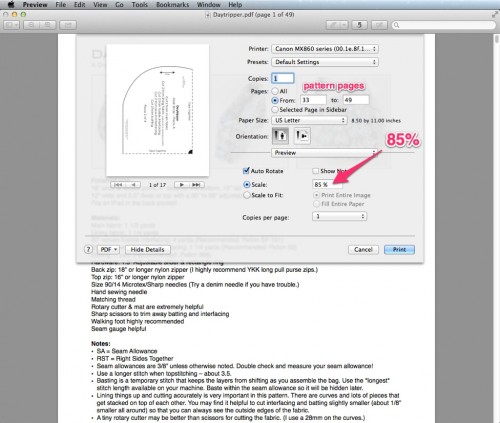The height and width of the screenshot is (423, 500).
Task: Jump to last page in print preview
Action: coord(197,185)
